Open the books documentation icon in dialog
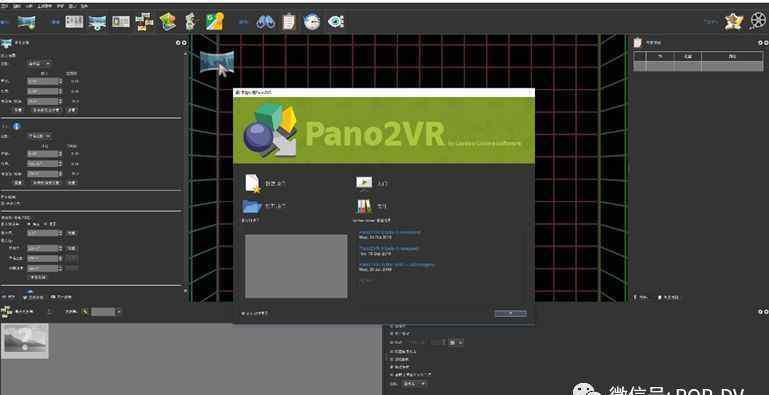This screenshot has width=769, height=395. (x=364, y=207)
